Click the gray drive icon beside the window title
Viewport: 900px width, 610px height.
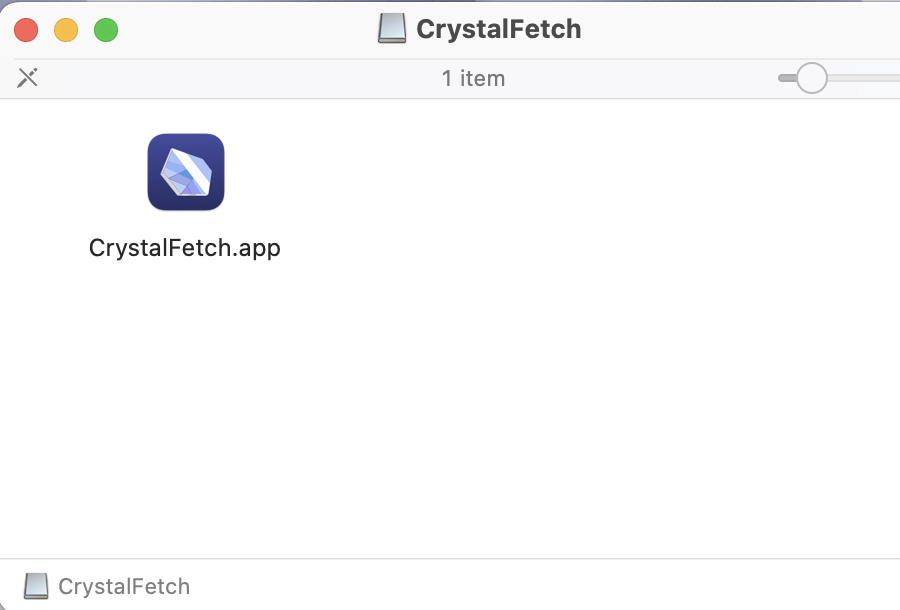coord(390,28)
